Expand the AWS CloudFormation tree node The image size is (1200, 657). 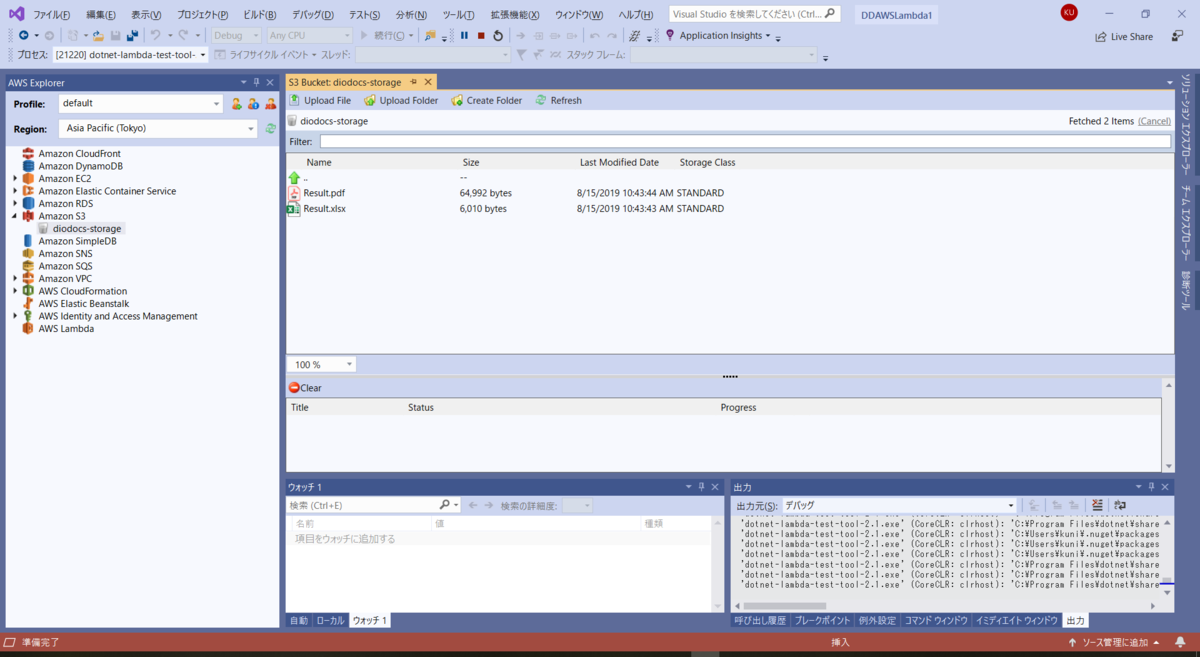point(15,291)
